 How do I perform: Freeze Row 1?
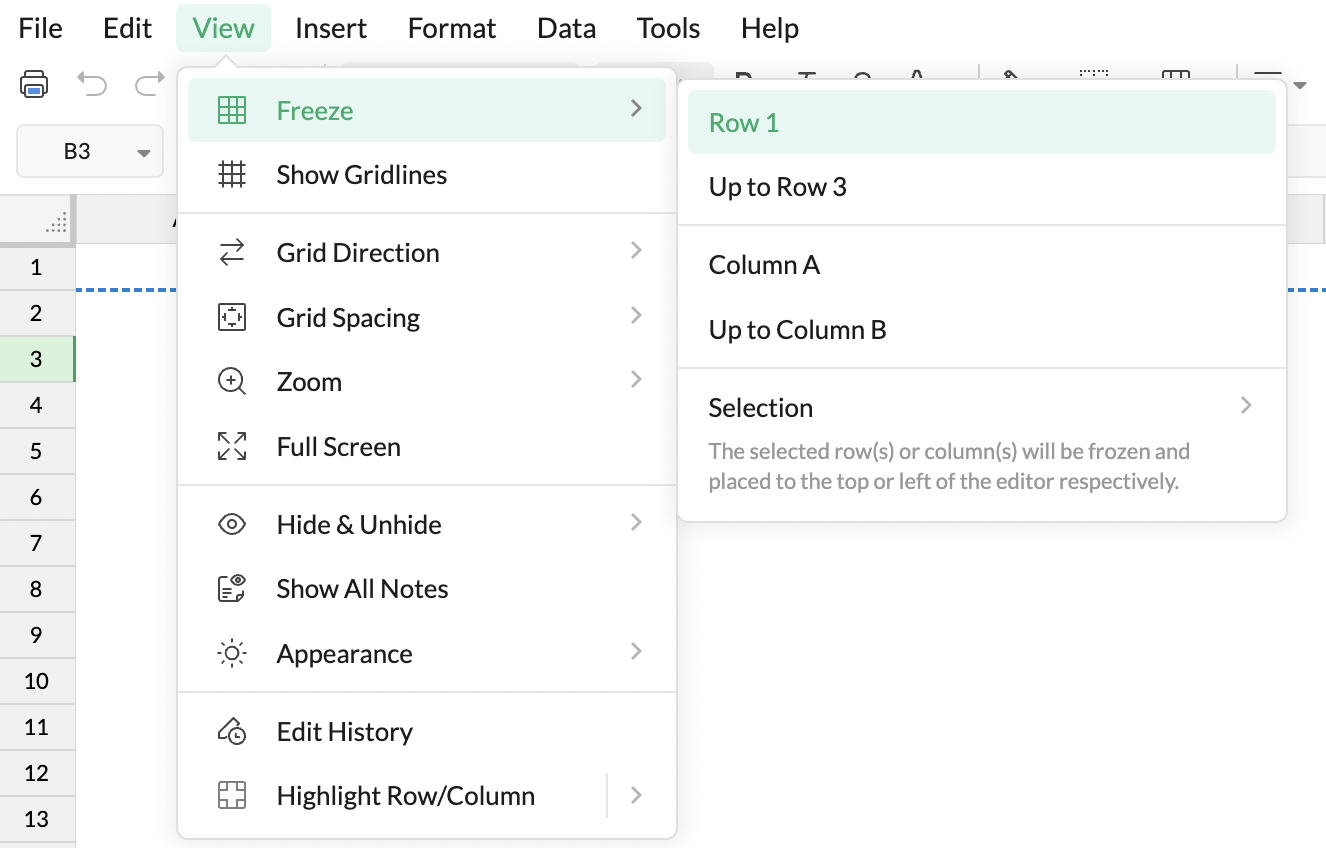pyautogui.click(x=982, y=123)
